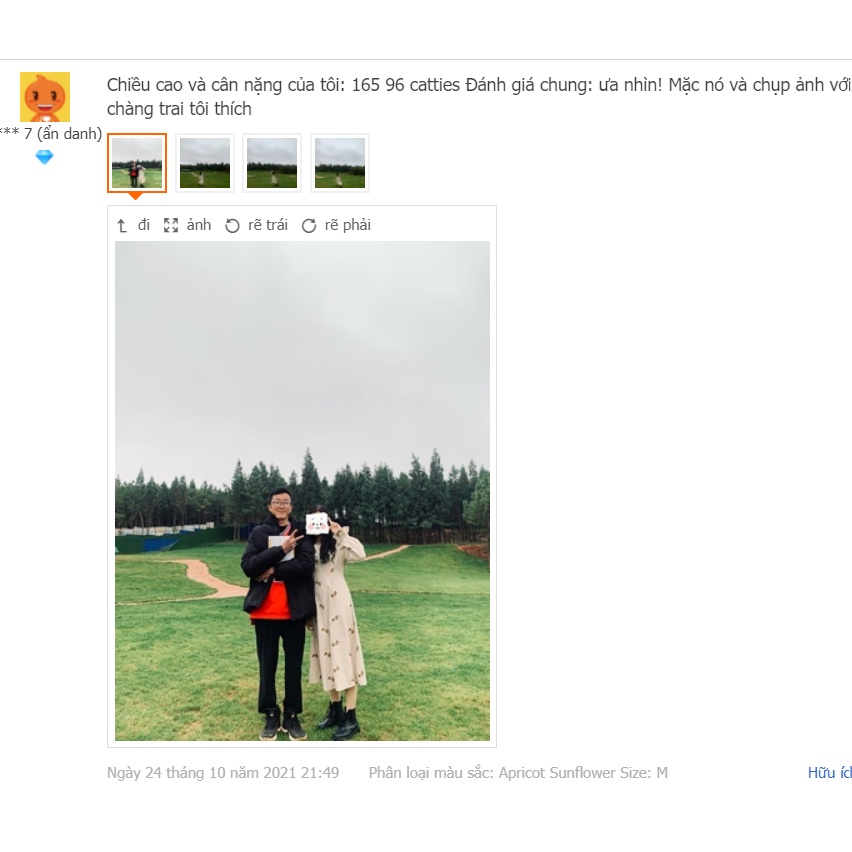This screenshot has height=852, width=852.
Task: Click the orange mascot avatar picture
Action: 45,97
